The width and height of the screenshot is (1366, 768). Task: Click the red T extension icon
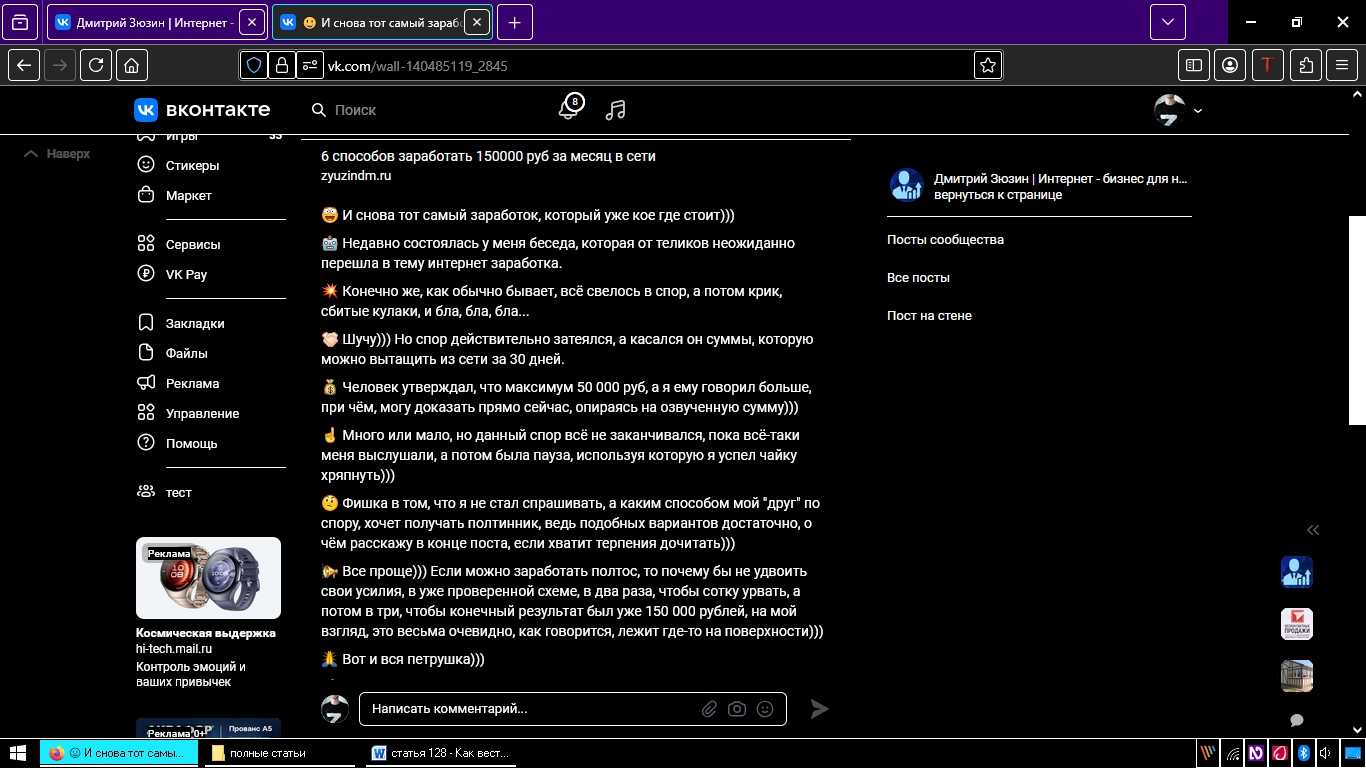1268,65
